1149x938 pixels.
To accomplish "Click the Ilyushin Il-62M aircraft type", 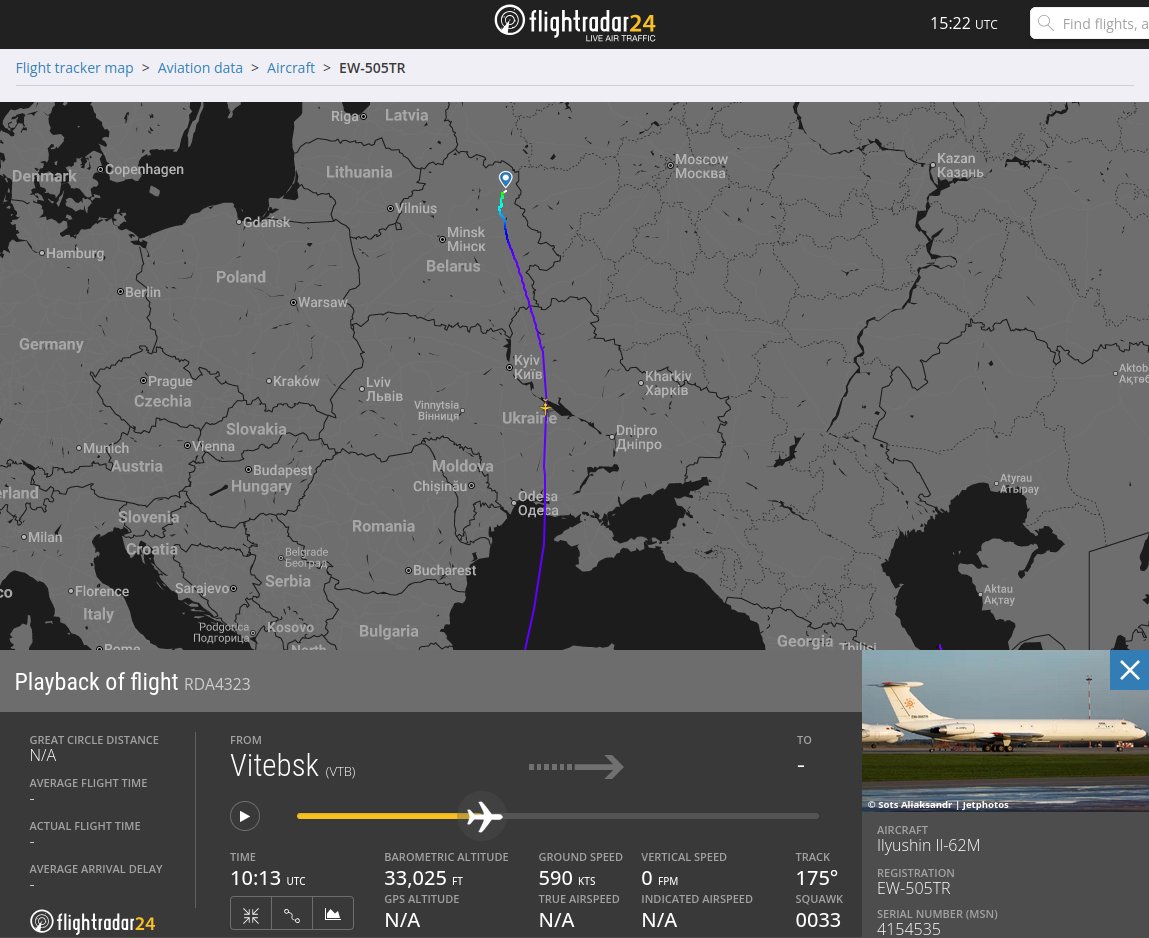I will [x=928, y=846].
